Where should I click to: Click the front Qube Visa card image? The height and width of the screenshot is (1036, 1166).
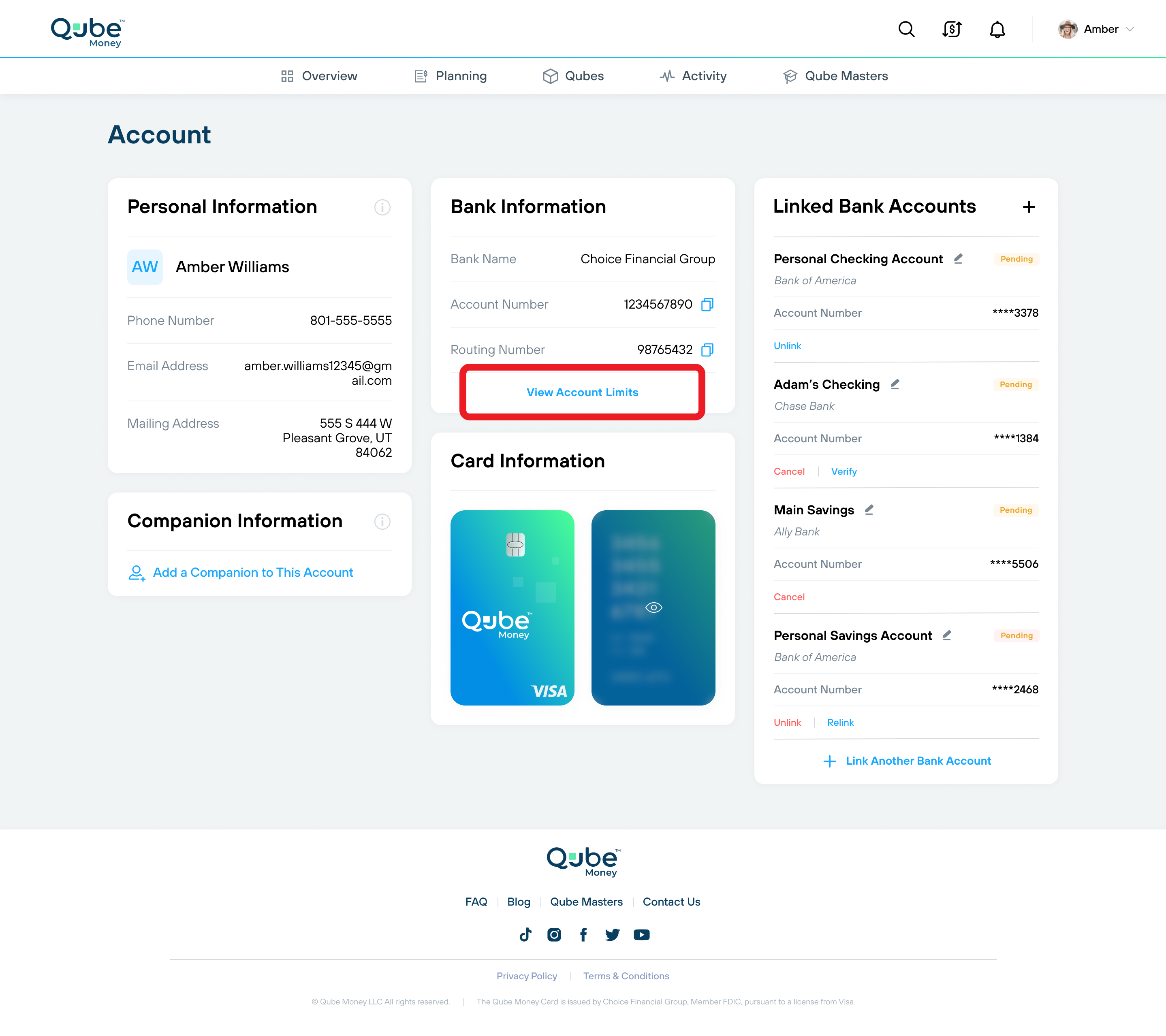[x=512, y=608]
